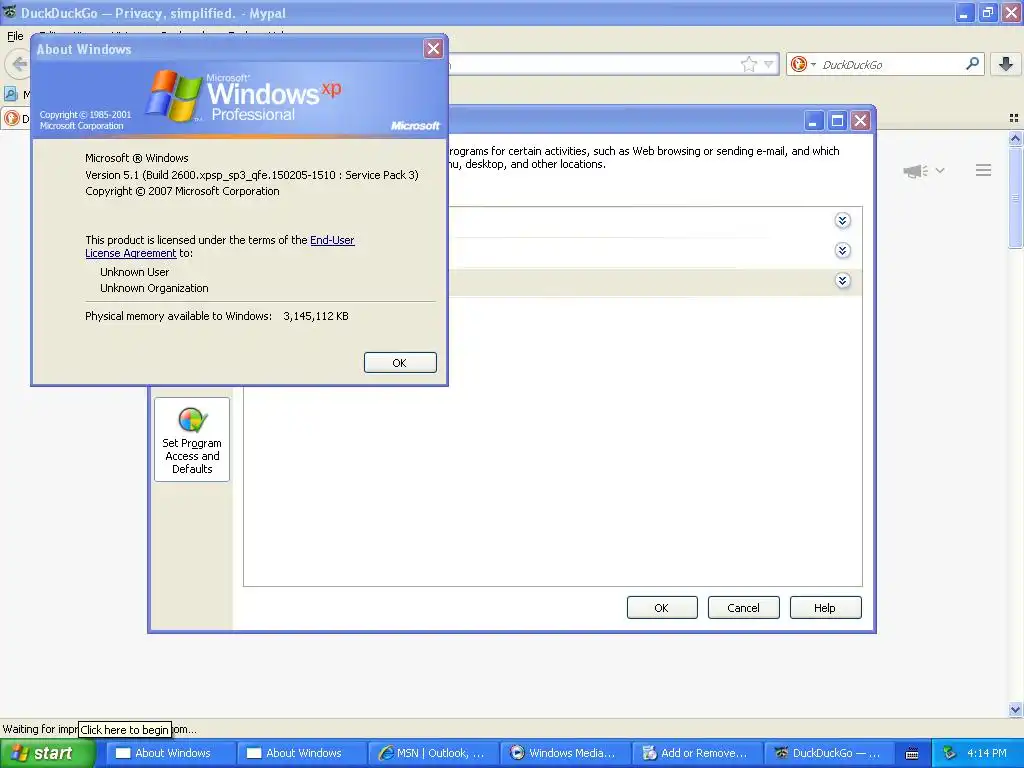The height and width of the screenshot is (768, 1024).
Task: Click the browser scrollbar up arrow
Action: click(x=1015, y=138)
